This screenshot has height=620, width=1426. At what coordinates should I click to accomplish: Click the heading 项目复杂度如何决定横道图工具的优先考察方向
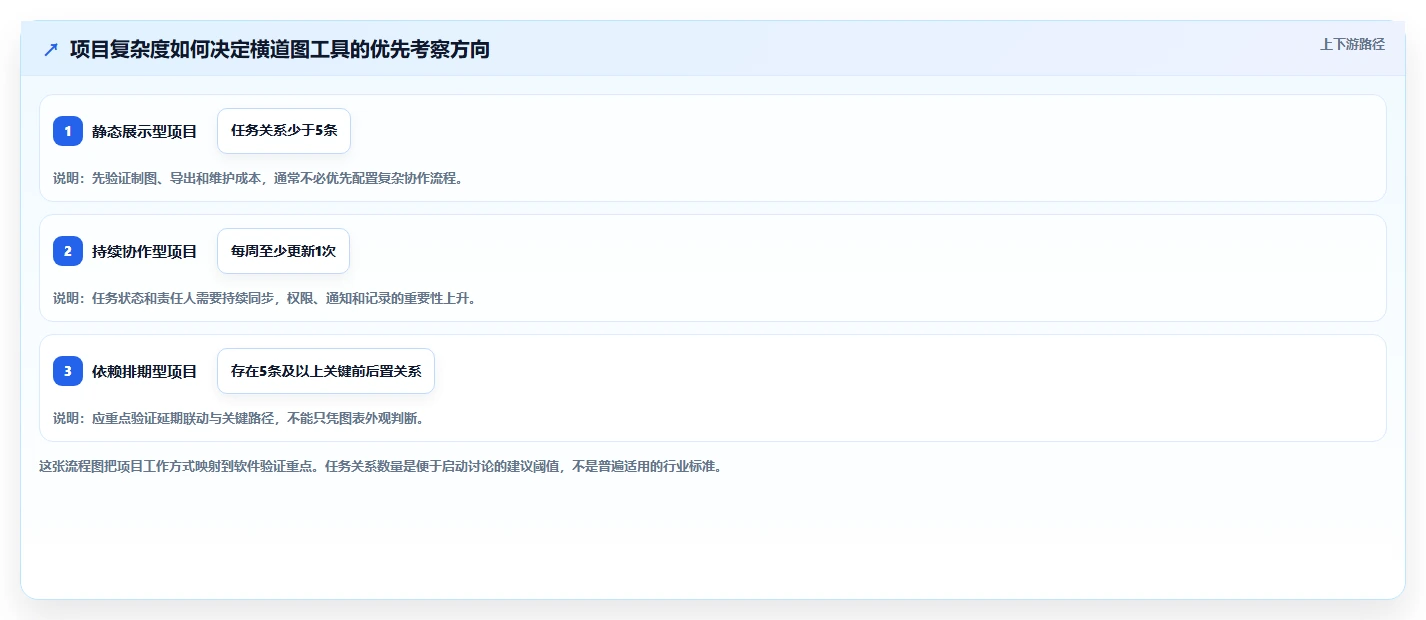[x=280, y=49]
